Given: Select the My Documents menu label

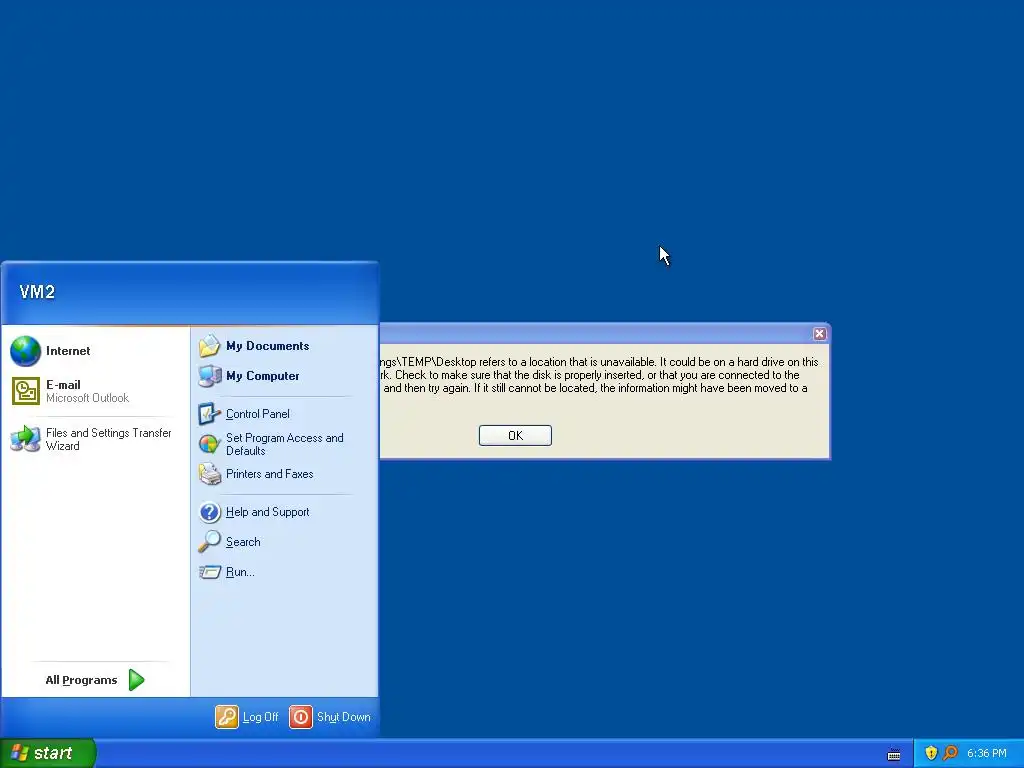Looking at the screenshot, I should [x=268, y=346].
